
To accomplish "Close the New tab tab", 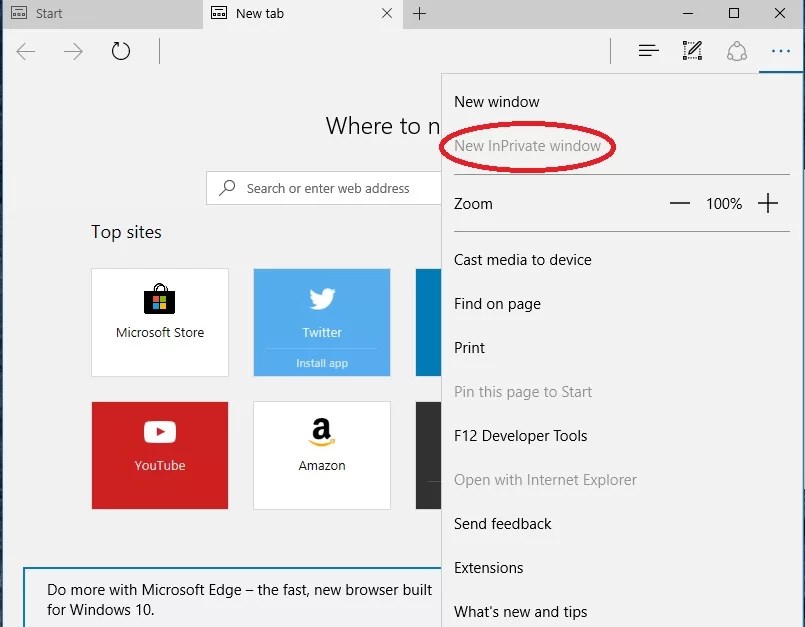I will point(387,13).
